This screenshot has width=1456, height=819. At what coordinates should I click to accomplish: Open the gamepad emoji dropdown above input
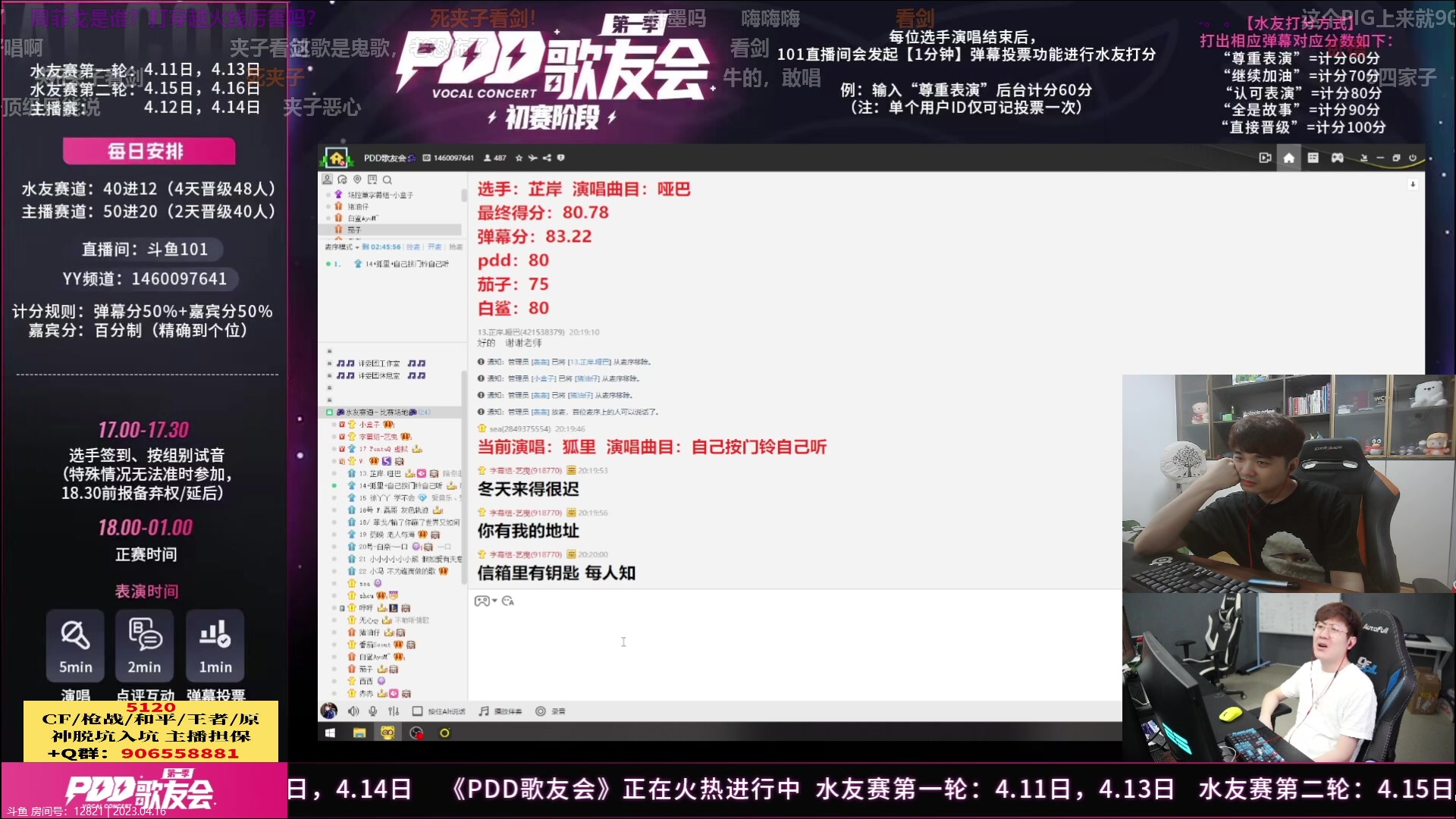tap(485, 601)
